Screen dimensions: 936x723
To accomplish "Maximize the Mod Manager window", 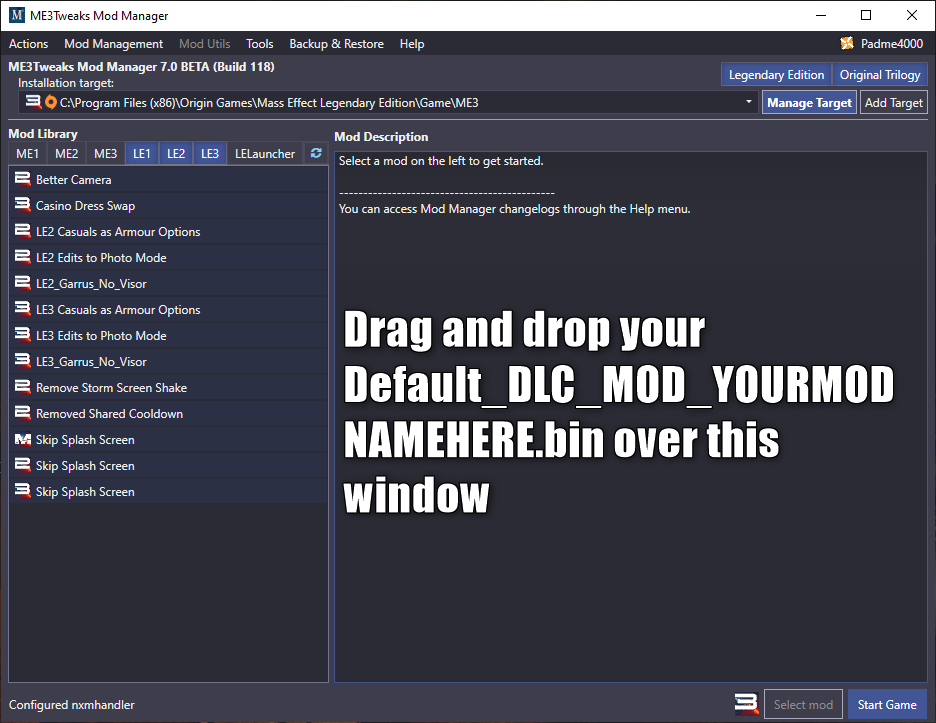I will (x=866, y=16).
